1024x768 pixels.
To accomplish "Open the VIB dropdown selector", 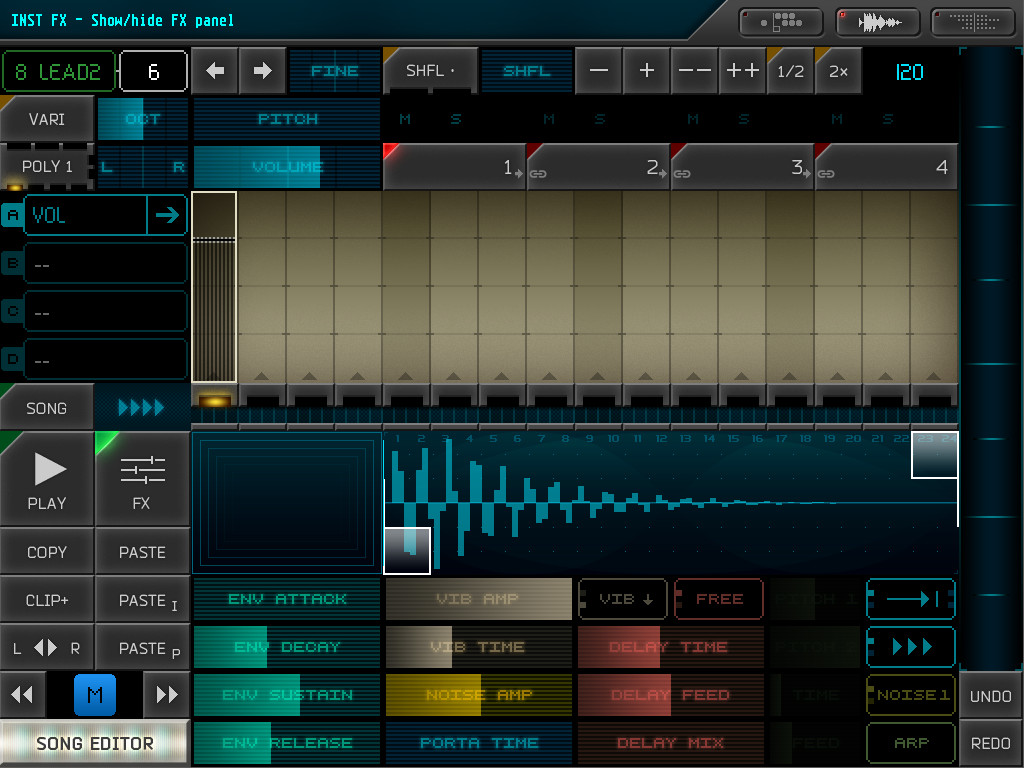I will [x=622, y=598].
